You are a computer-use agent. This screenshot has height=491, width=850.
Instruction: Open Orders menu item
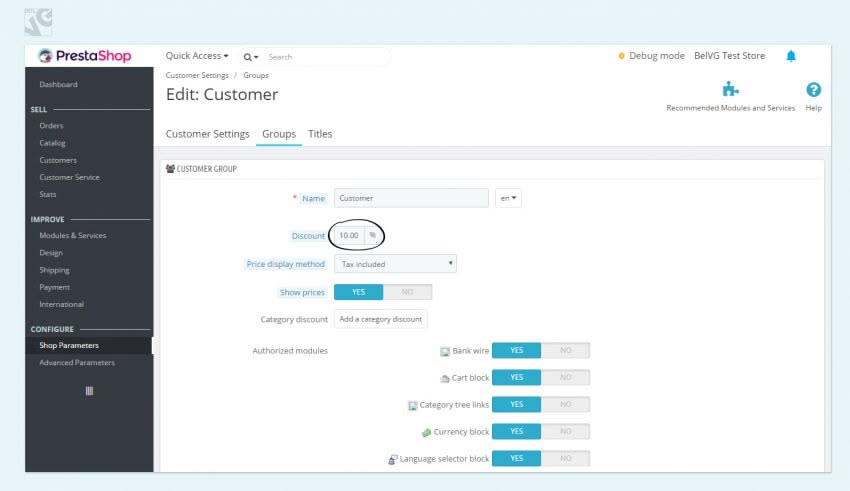coord(51,126)
